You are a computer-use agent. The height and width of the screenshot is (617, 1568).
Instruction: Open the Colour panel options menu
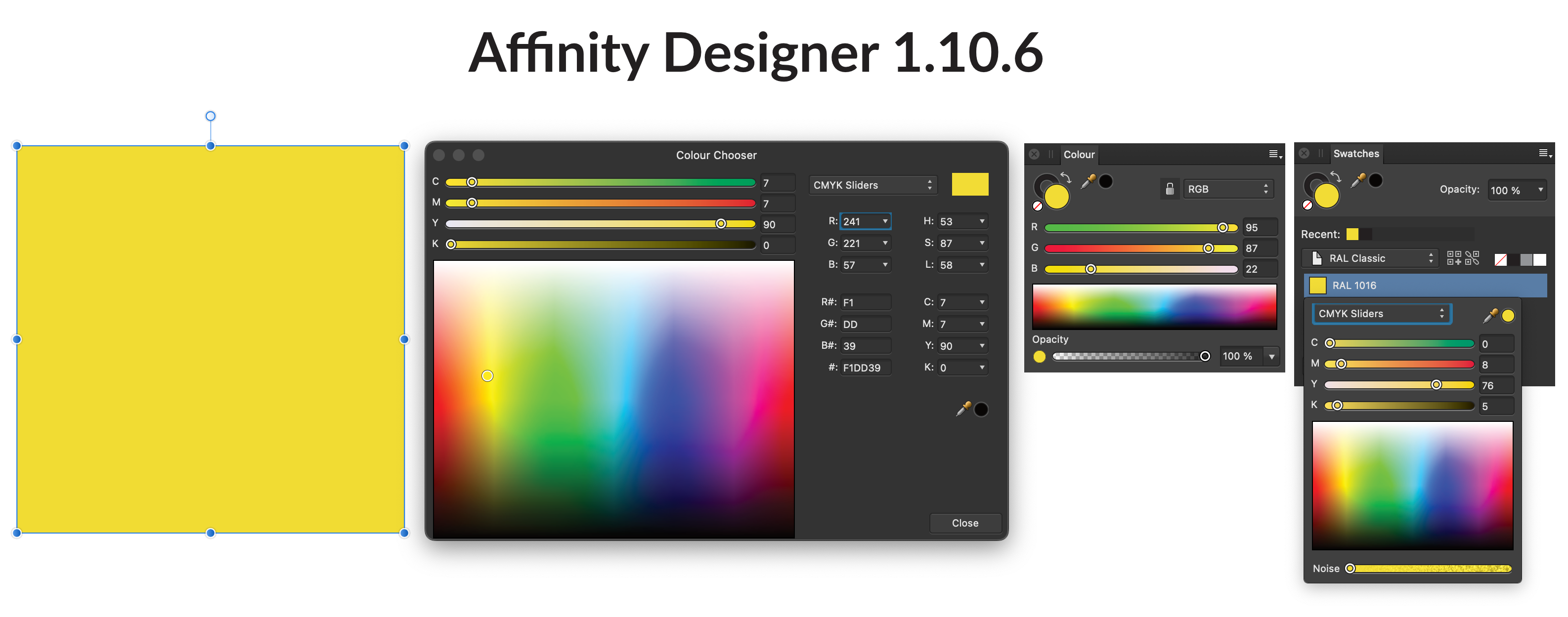coord(1275,154)
